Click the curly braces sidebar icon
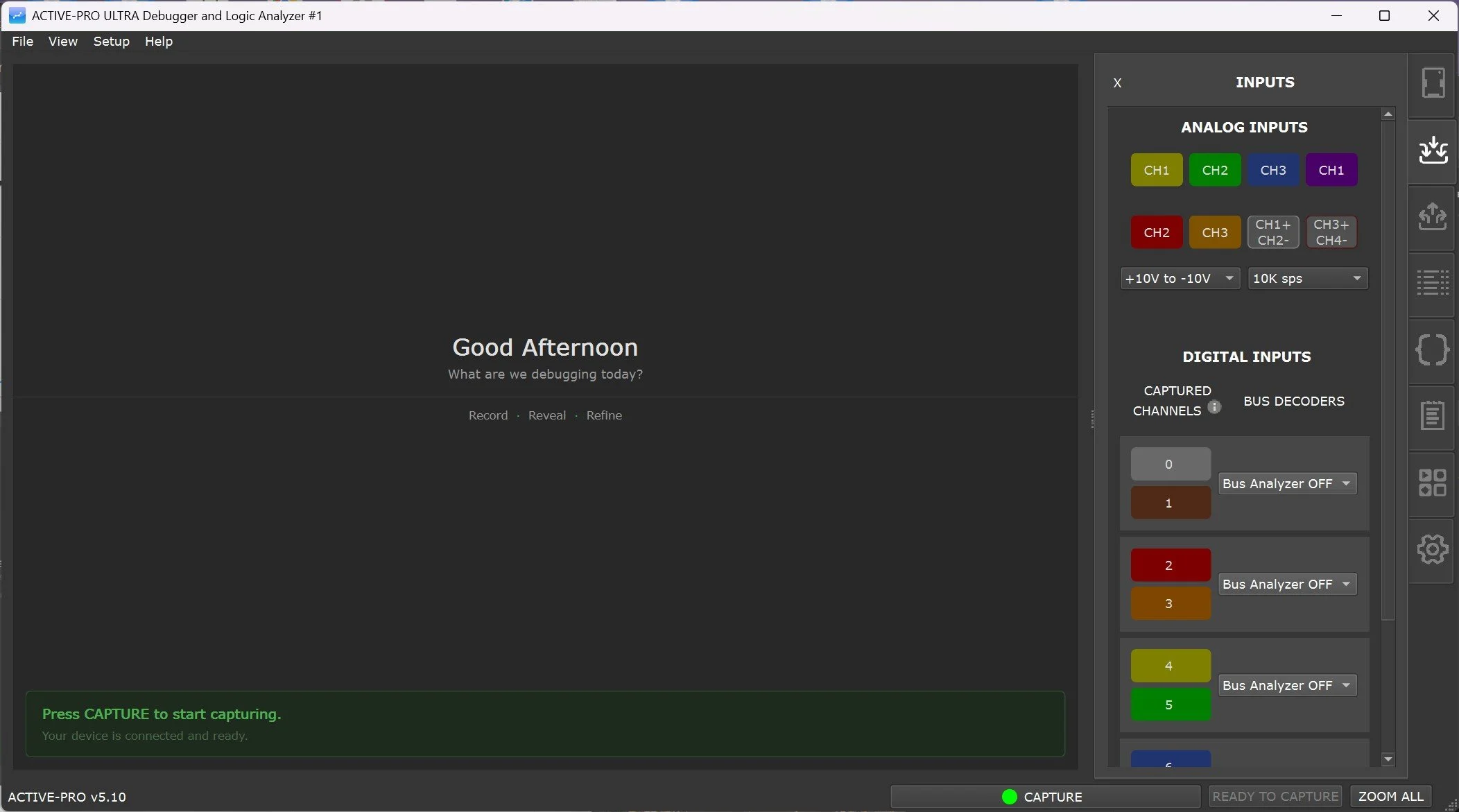 [1433, 349]
